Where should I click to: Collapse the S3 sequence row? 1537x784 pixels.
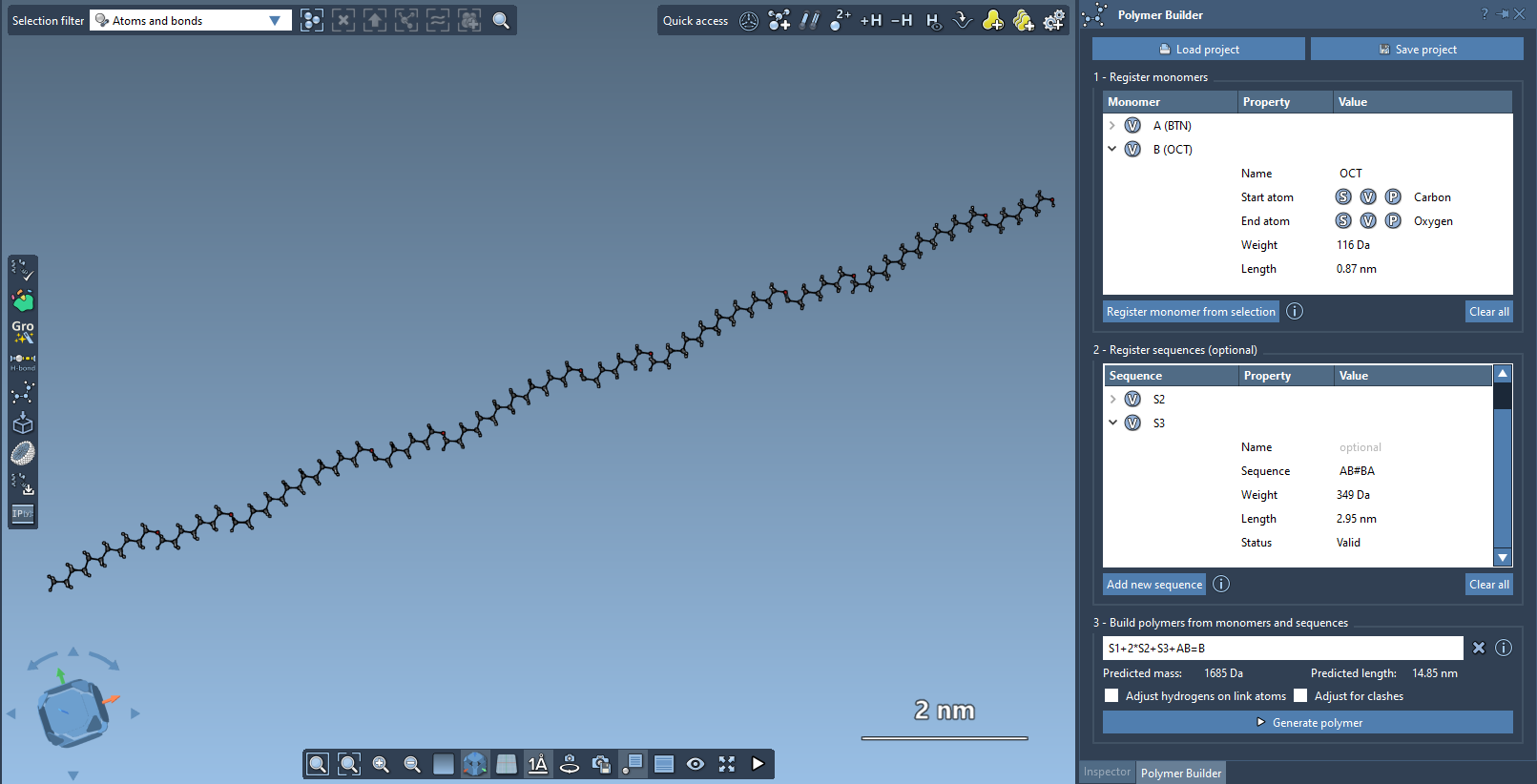coord(1112,423)
